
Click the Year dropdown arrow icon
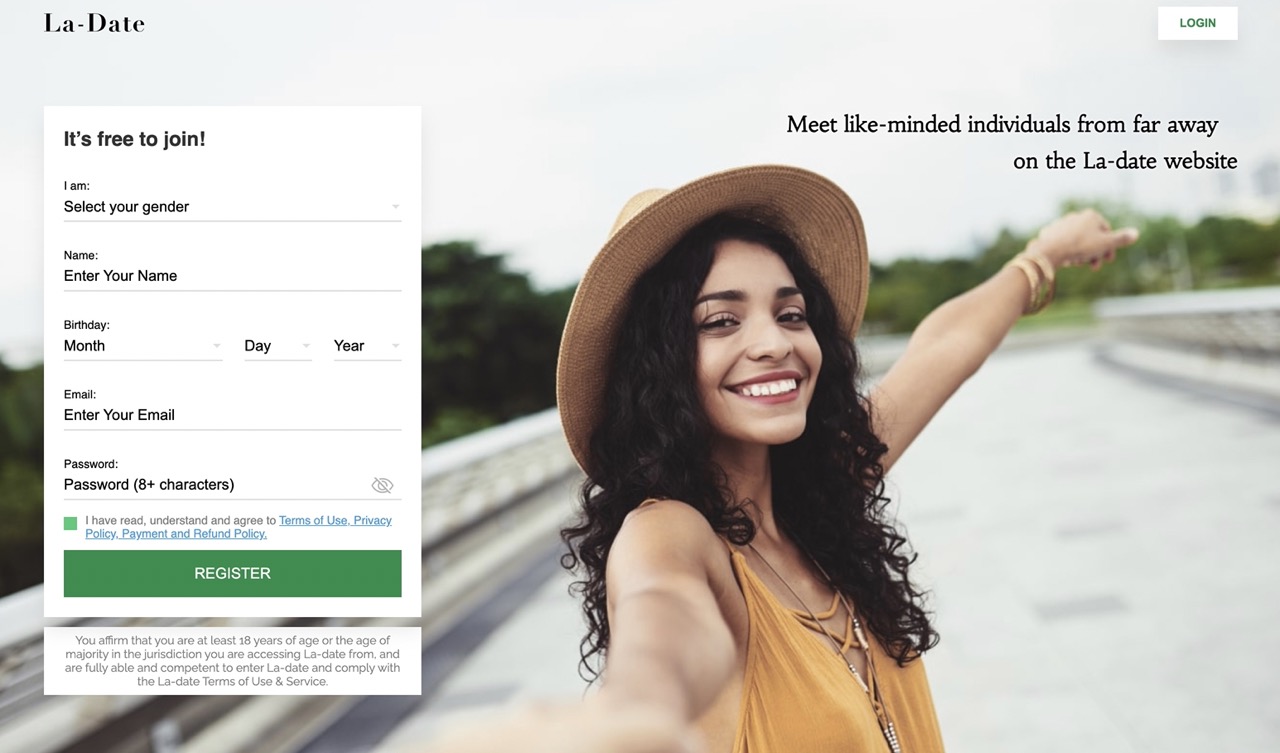point(395,346)
